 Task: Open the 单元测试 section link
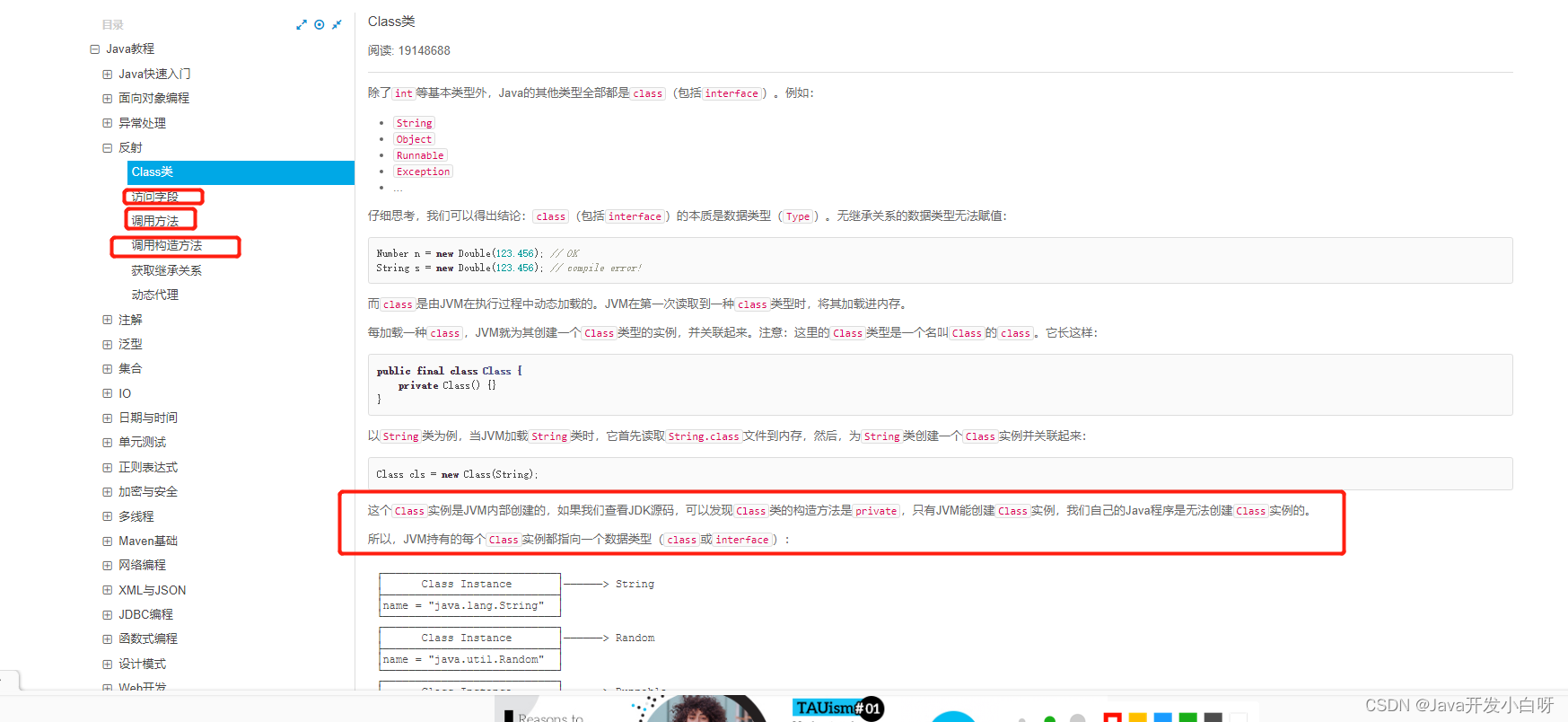[142, 443]
